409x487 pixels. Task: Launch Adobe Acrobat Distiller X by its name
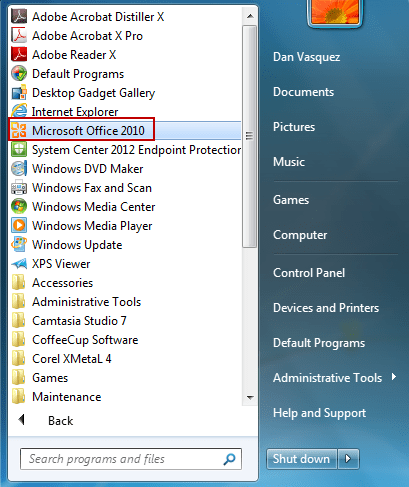pos(98,17)
